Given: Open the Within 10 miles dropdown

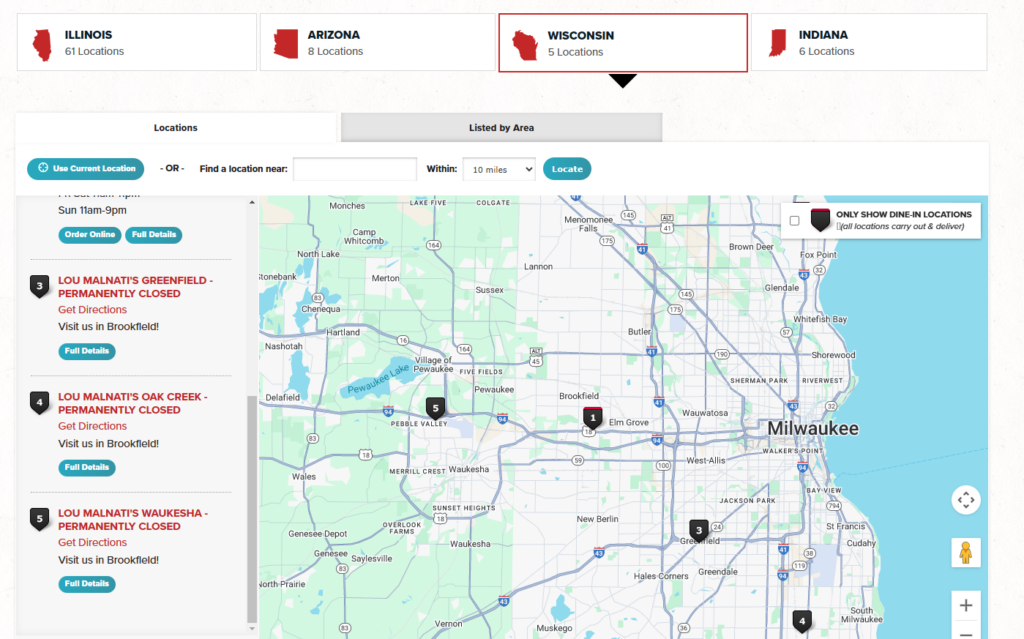Looking at the screenshot, I should coord(499,169).
